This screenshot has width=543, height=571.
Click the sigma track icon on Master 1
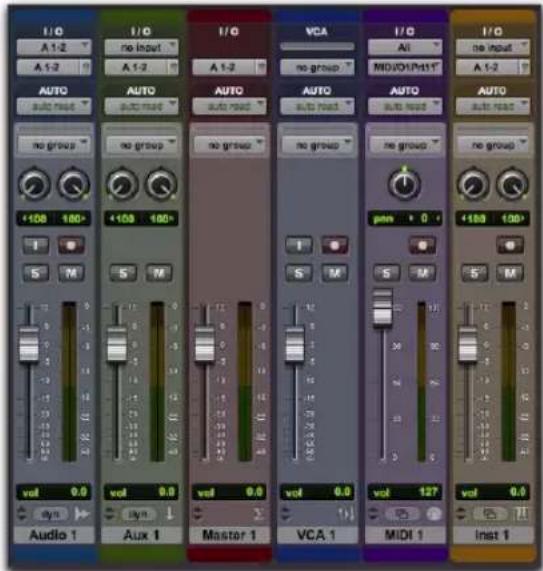258,514
